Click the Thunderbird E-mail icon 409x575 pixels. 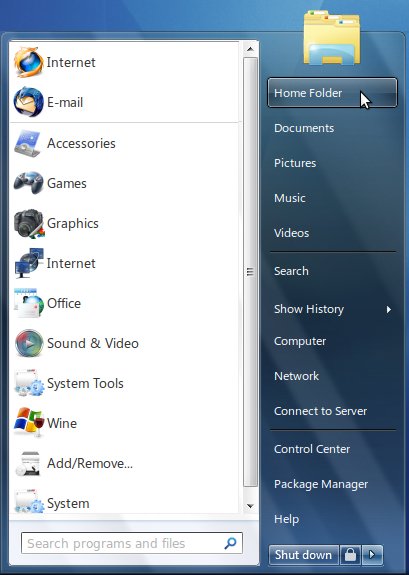[29, 102]
